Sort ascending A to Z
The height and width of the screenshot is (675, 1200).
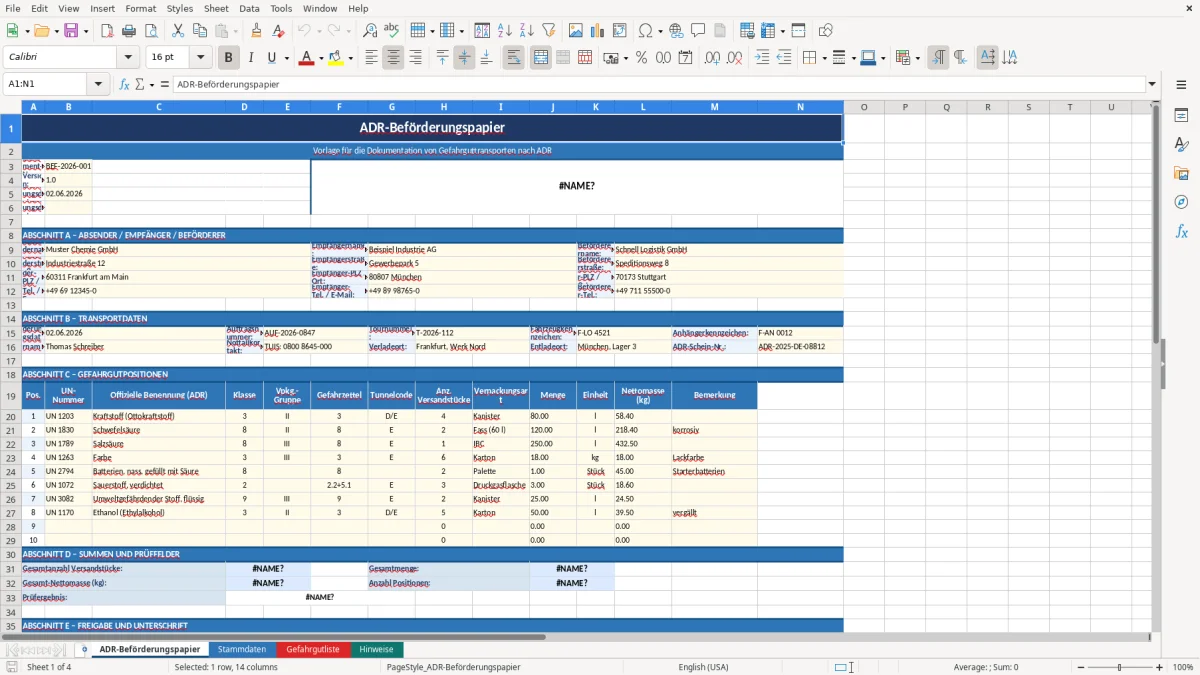coord(505,31)
